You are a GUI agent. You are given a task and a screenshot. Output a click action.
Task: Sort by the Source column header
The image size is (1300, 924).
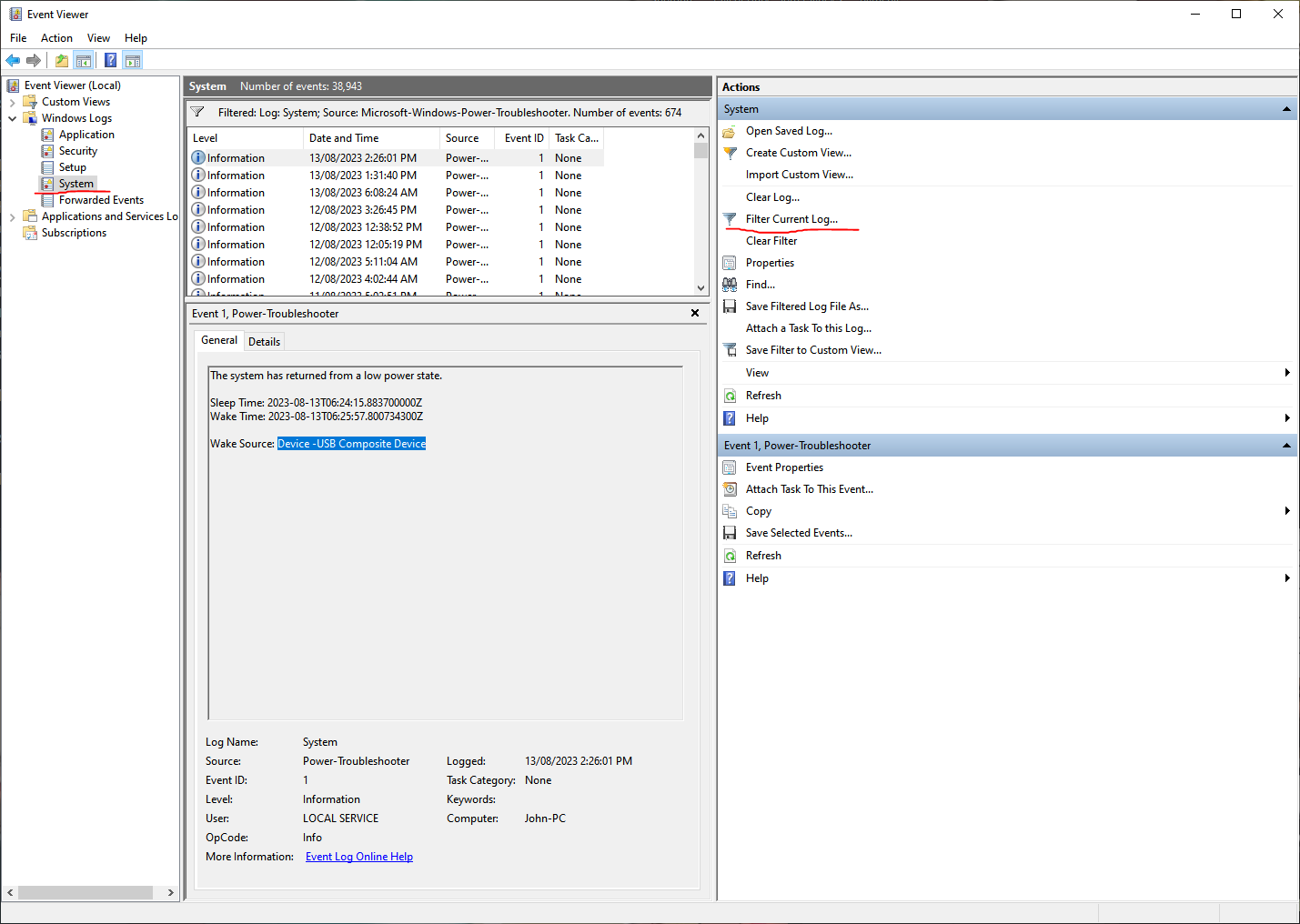[x=467, y=138]
